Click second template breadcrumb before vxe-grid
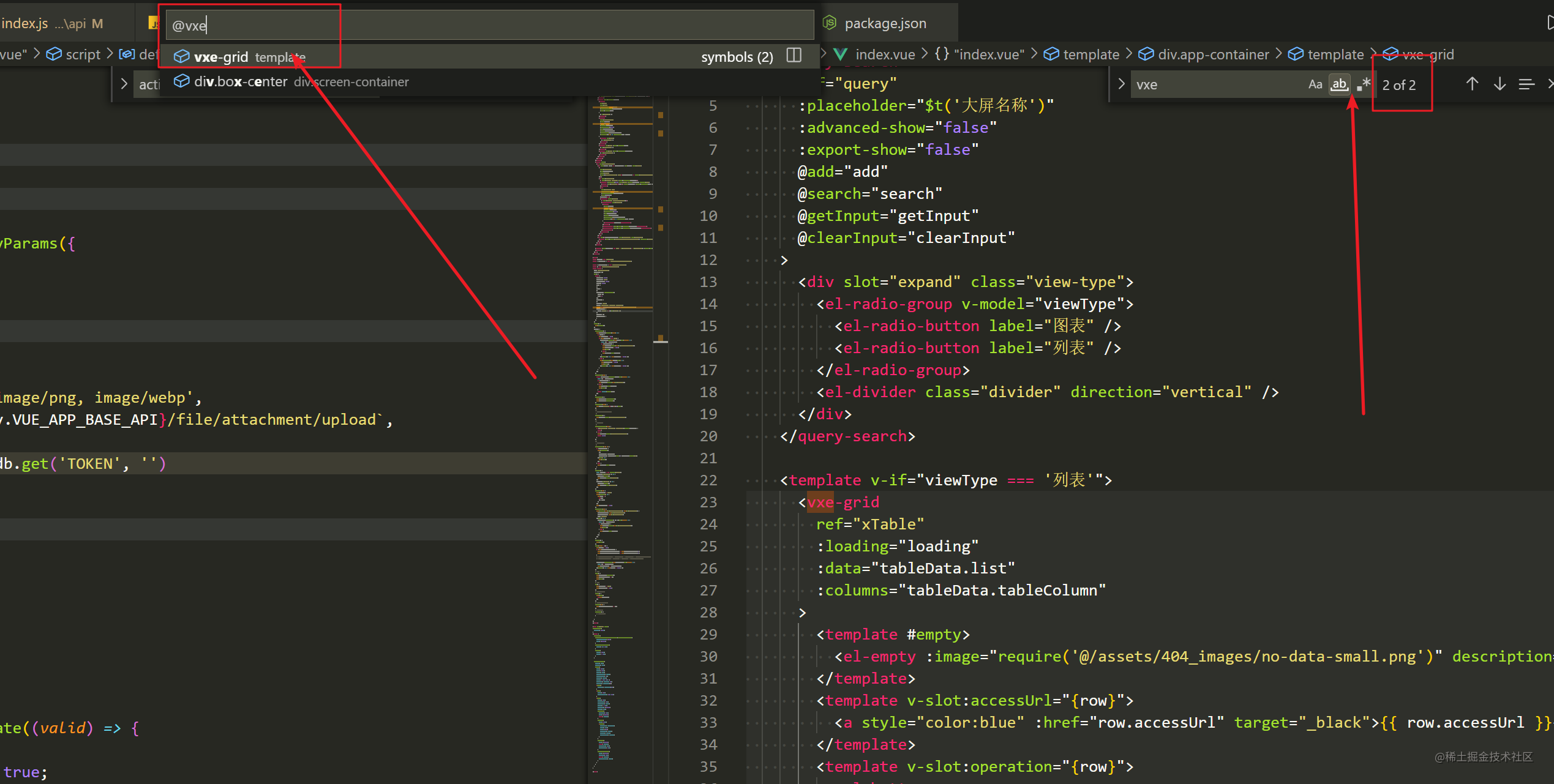1554x784 pixels. (x=1335, y=54)
